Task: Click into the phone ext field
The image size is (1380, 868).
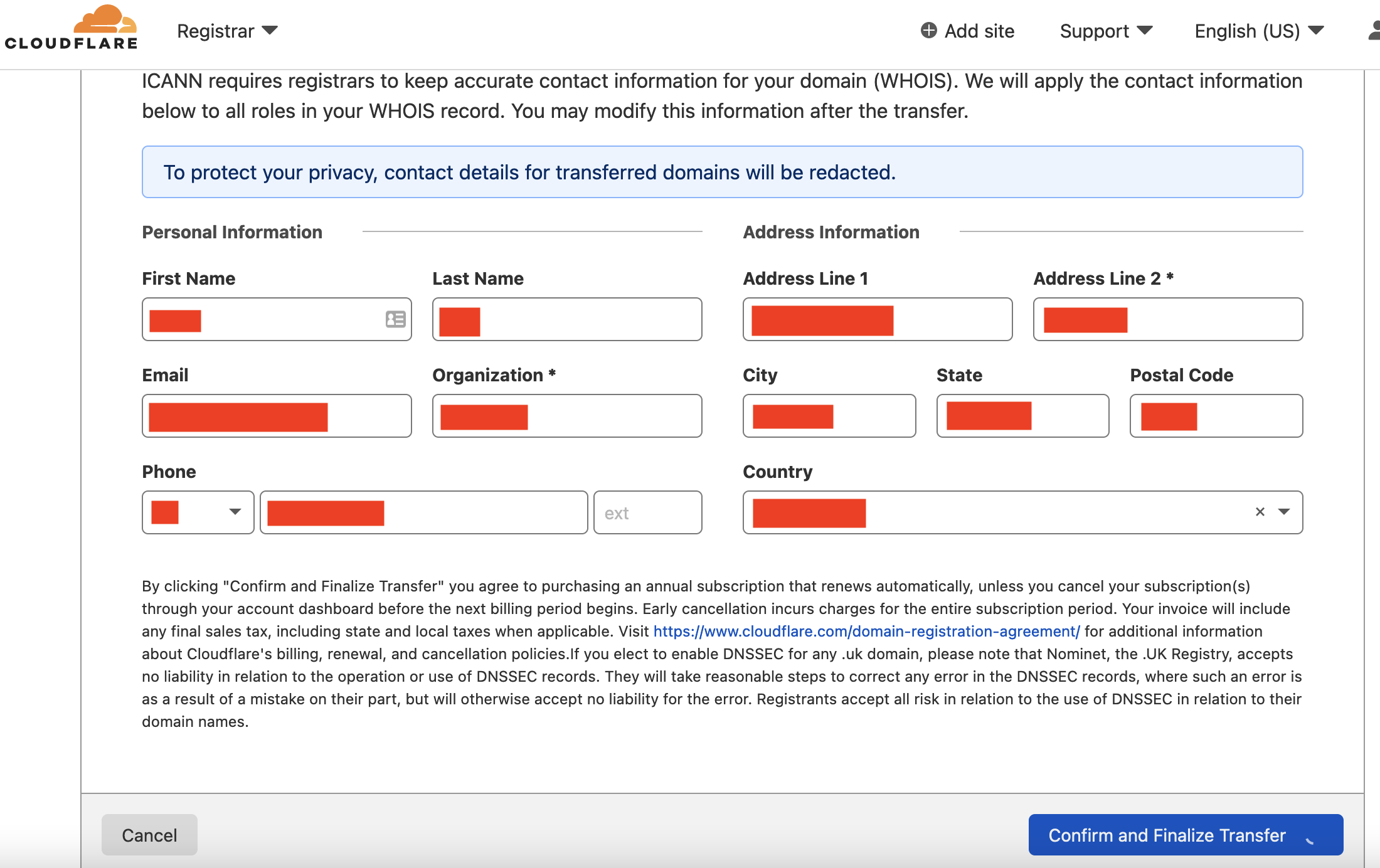Action: (x=647, y=512)
